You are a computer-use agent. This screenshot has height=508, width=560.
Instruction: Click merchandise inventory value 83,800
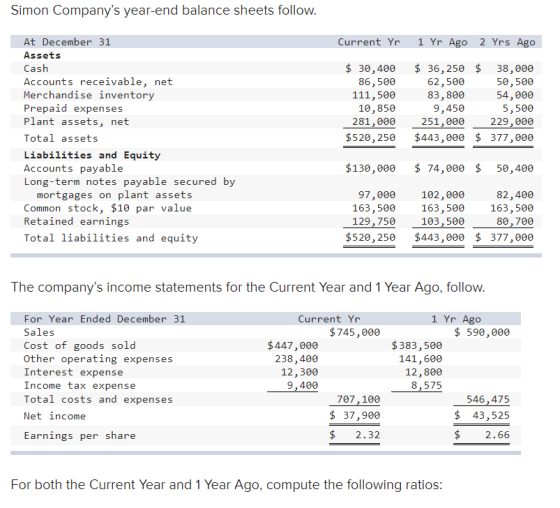tap(446, 95)
